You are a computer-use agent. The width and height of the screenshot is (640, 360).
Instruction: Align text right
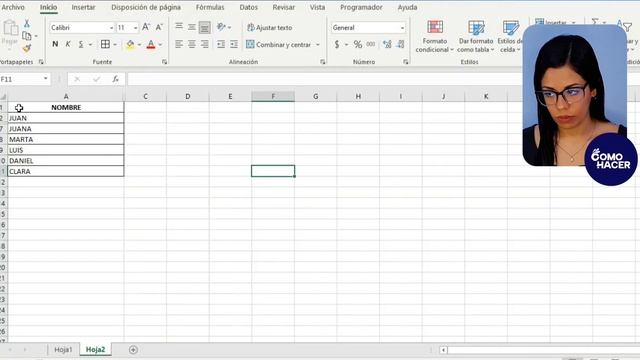tap(204, 44)
